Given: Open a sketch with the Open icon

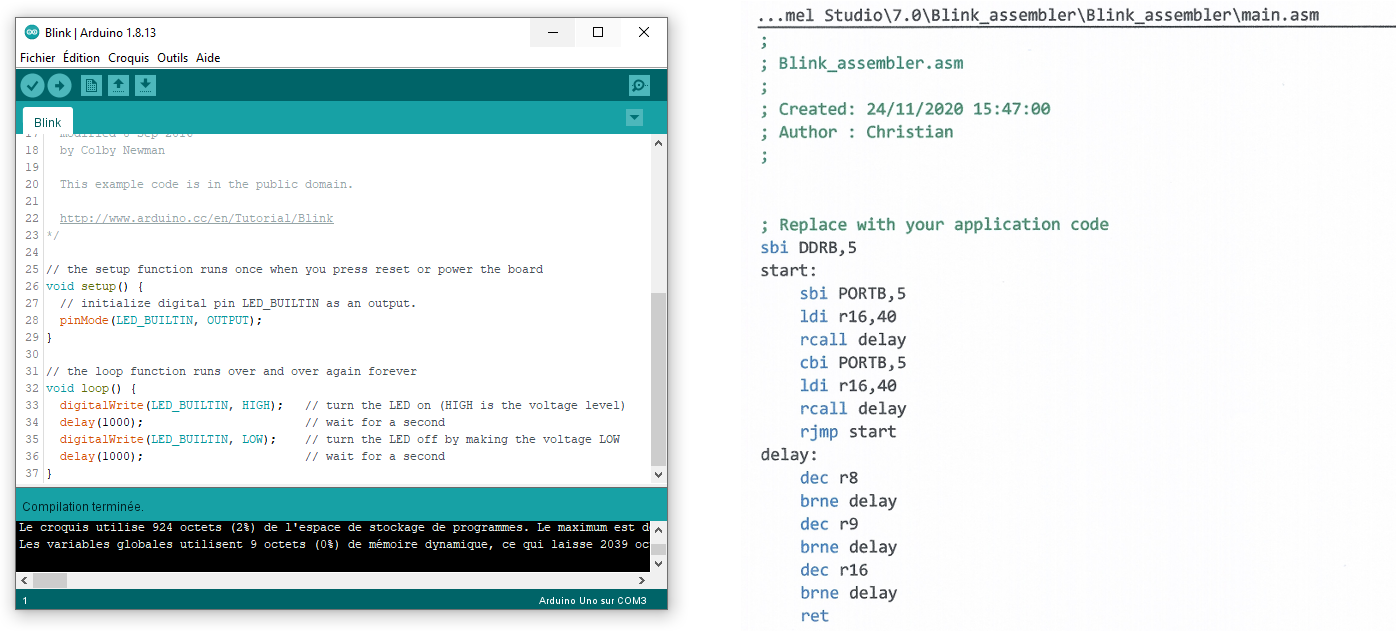Looking at the screenshot, I should click(118, 86).
